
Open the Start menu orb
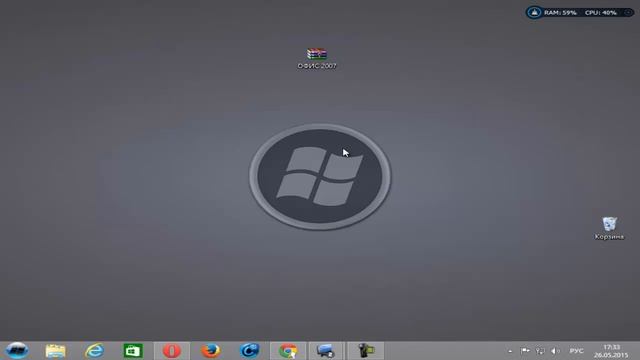17,351
